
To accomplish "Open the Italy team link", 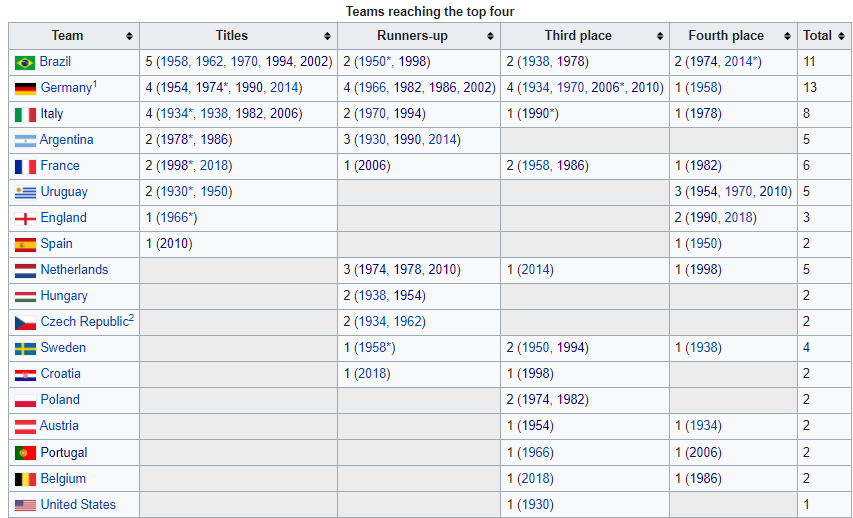I will pyautogui.click(x=52, y=114).
